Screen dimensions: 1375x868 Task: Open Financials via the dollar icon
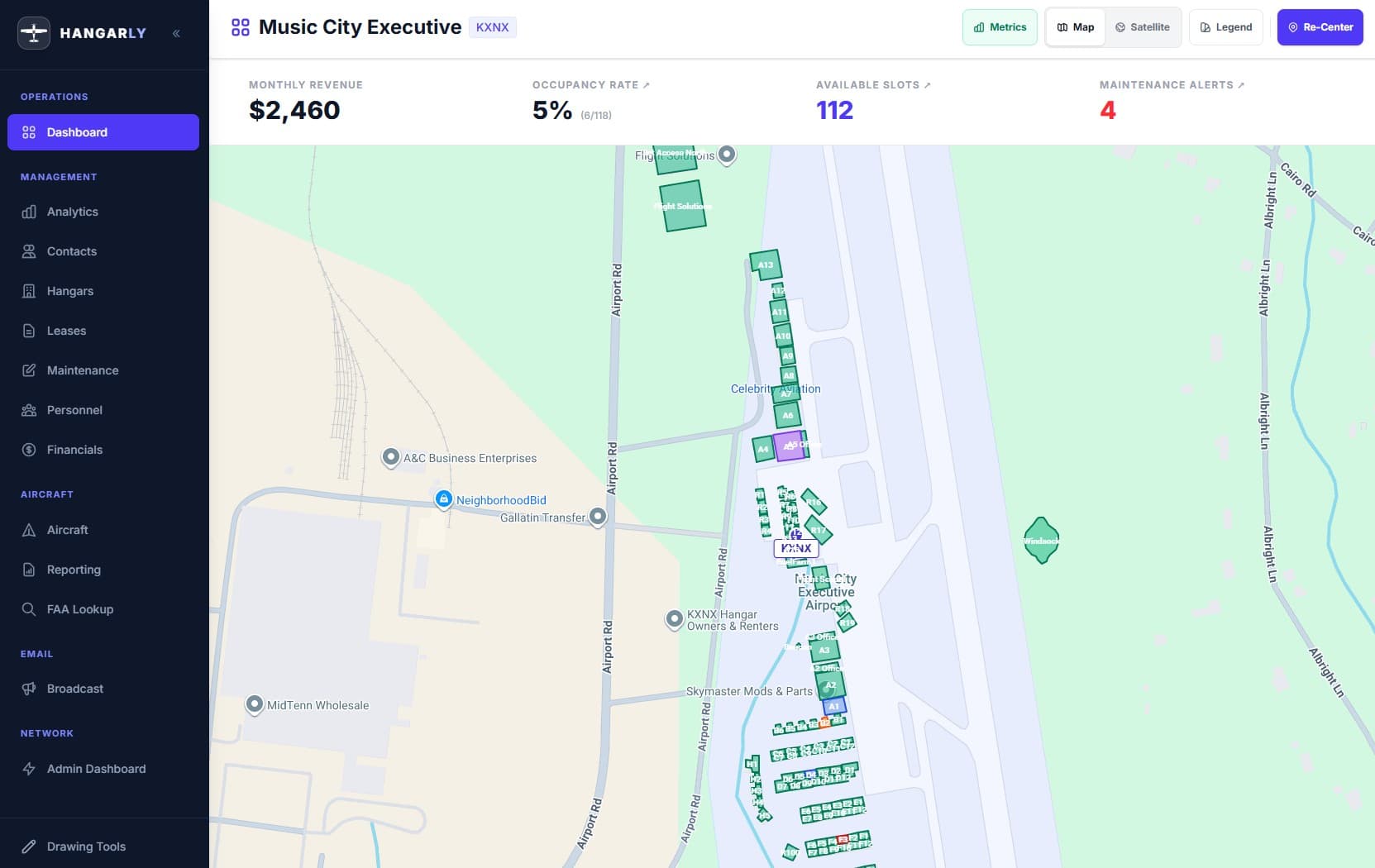pyautogui.click(x=29, y=450)
